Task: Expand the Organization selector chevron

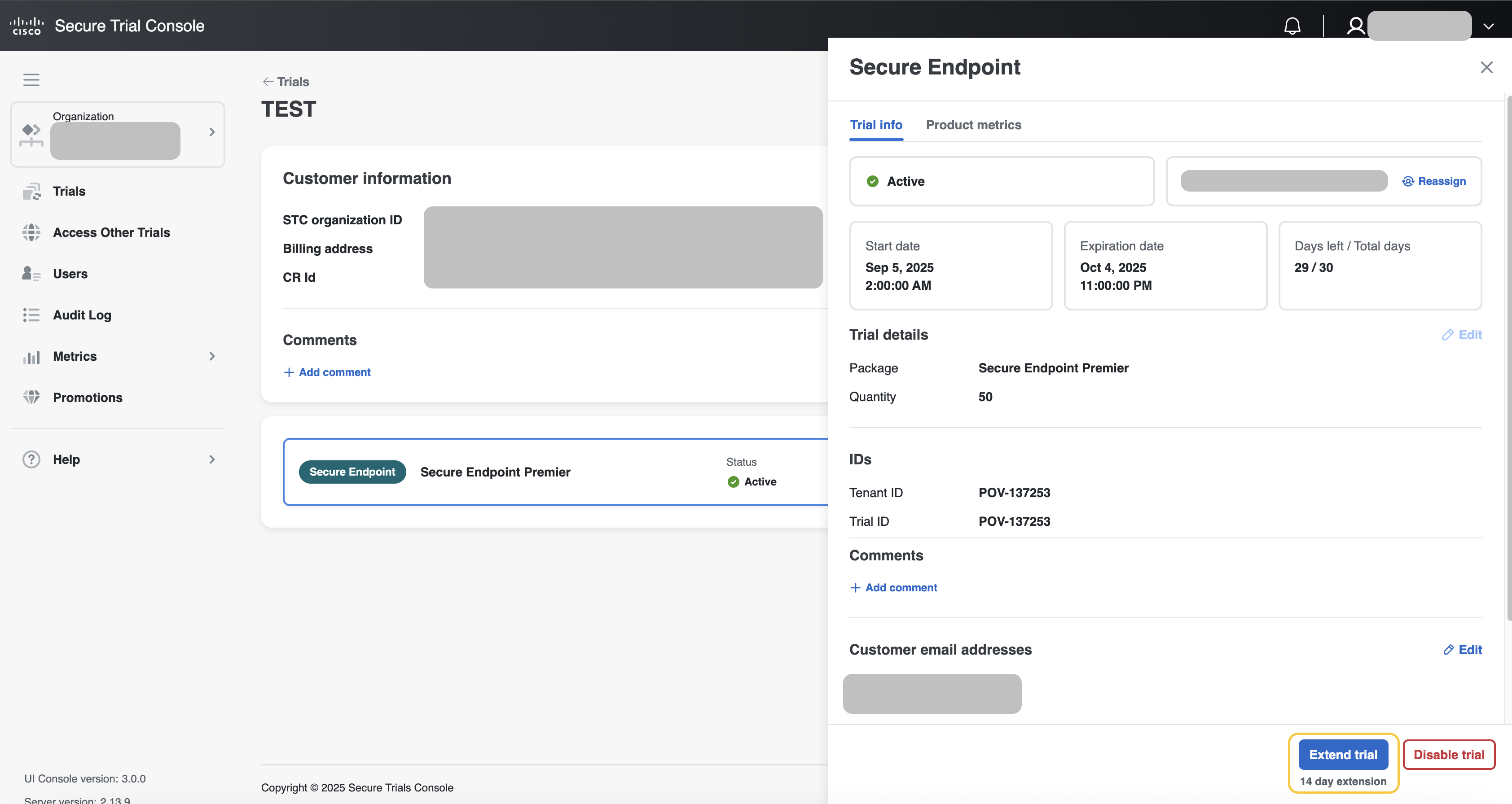Action: [212, 132]
